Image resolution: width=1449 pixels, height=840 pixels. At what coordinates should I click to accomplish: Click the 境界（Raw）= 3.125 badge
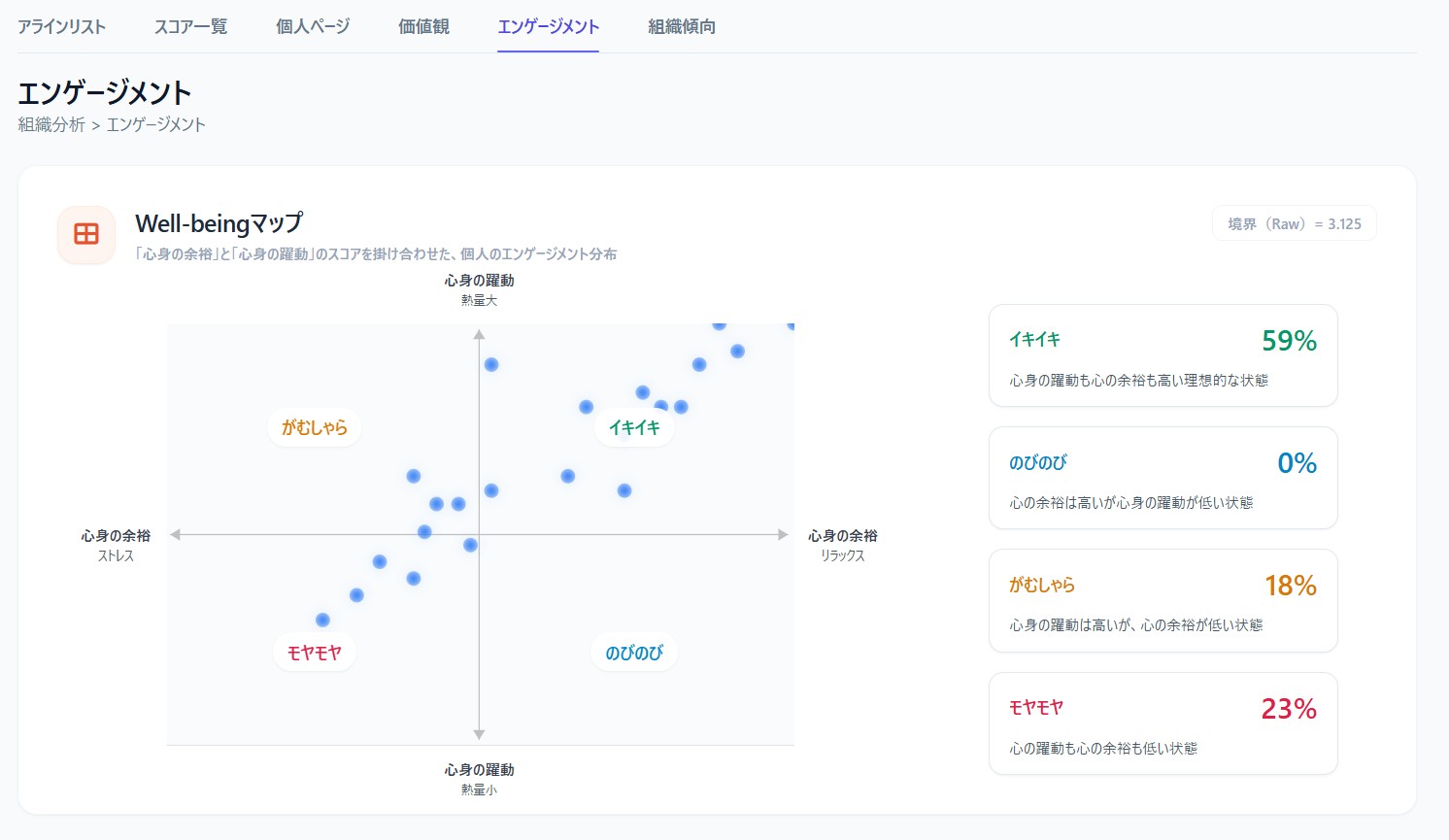point(1294,223)
